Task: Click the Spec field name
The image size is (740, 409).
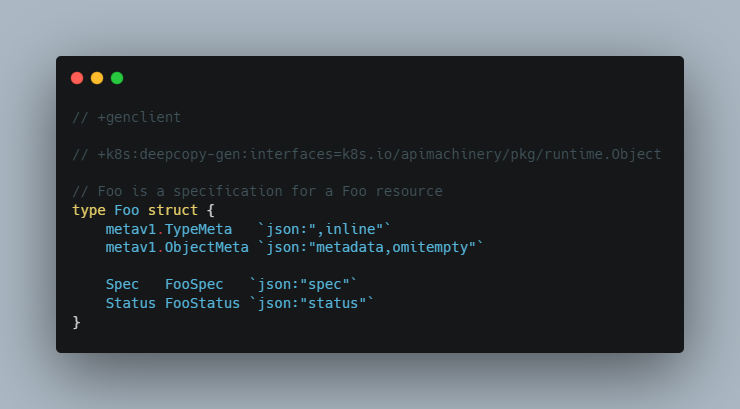Action: tap(122, 284)
